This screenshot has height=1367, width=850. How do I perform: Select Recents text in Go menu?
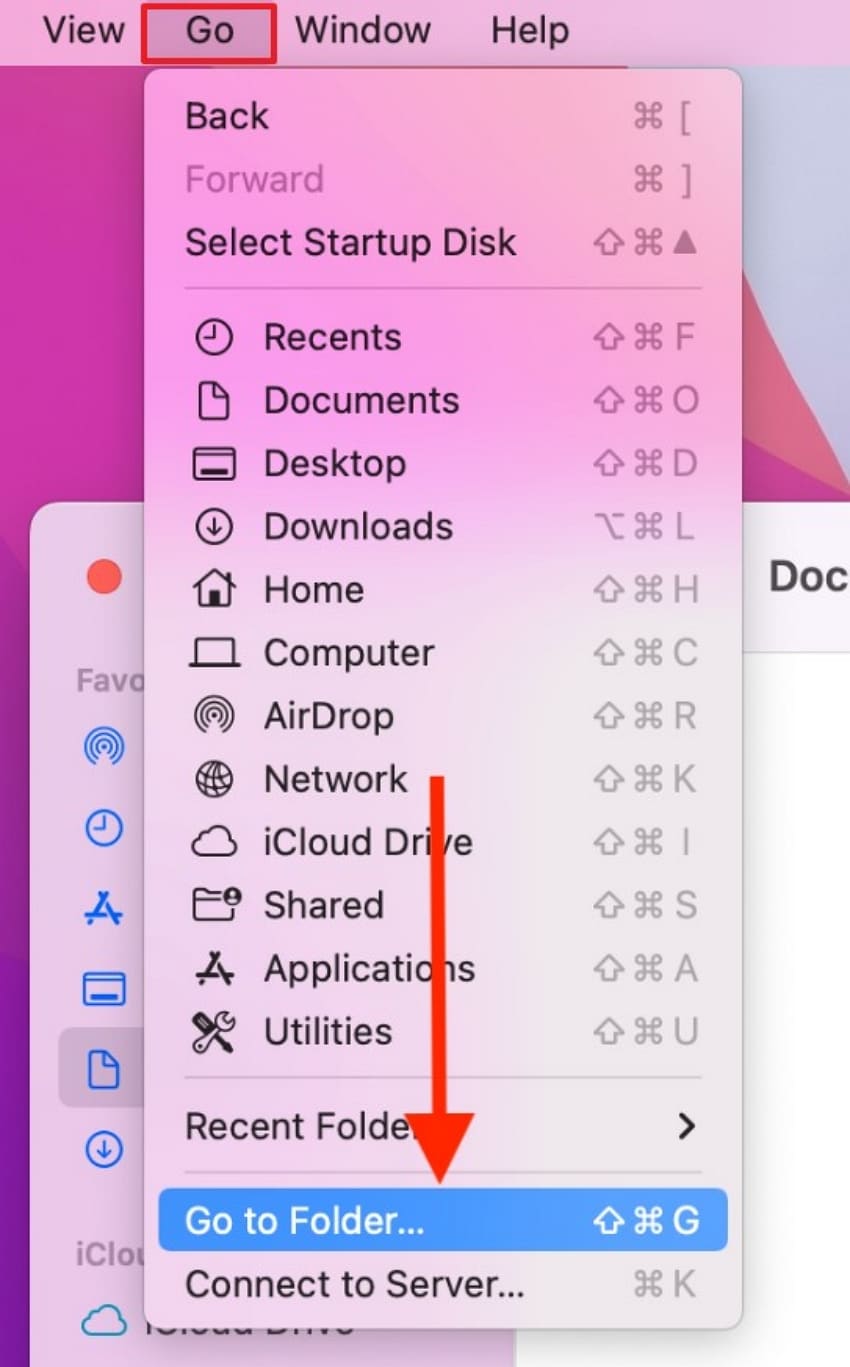(332, 338)
